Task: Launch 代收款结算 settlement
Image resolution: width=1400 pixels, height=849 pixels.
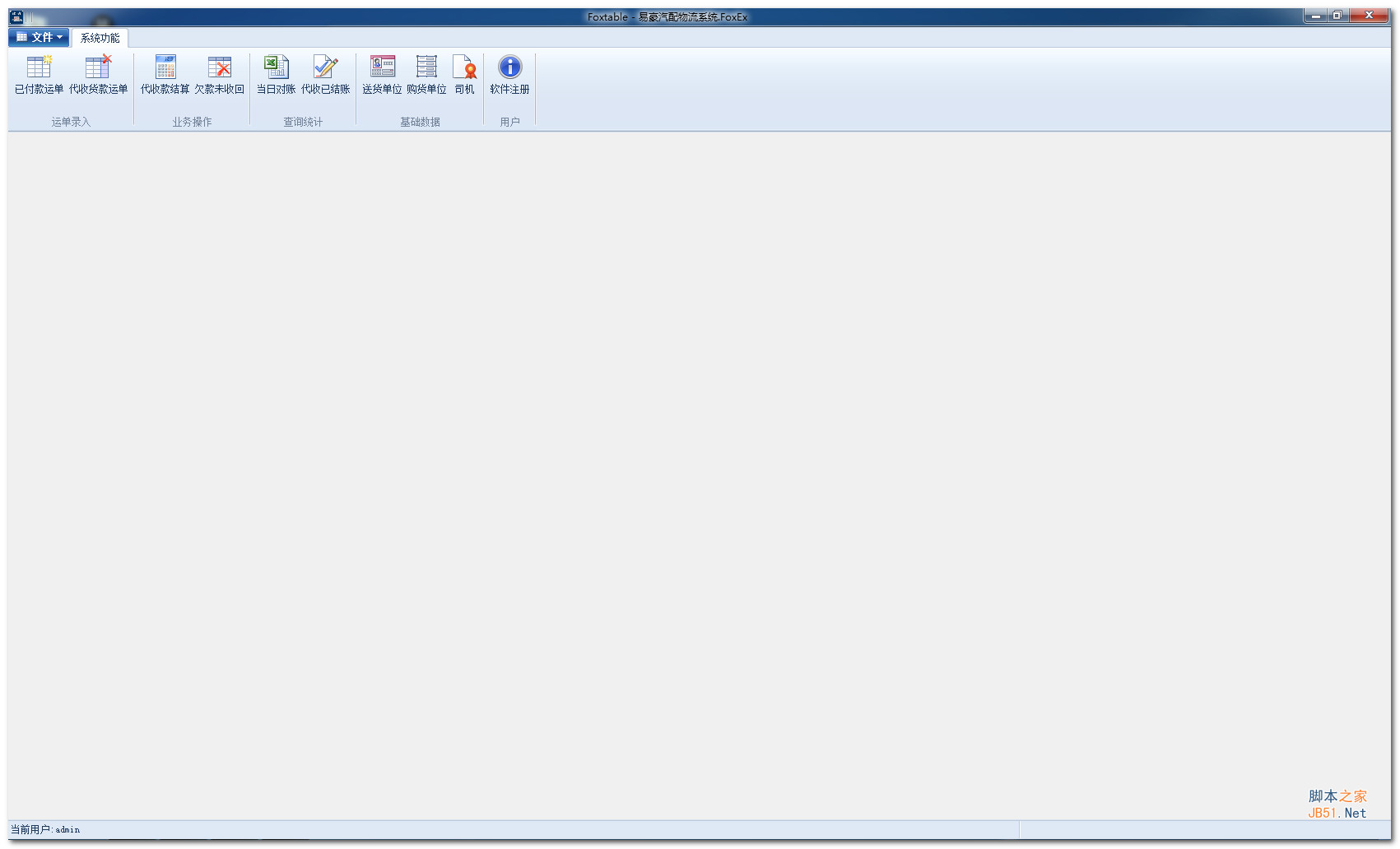Action: click(165, 75)
